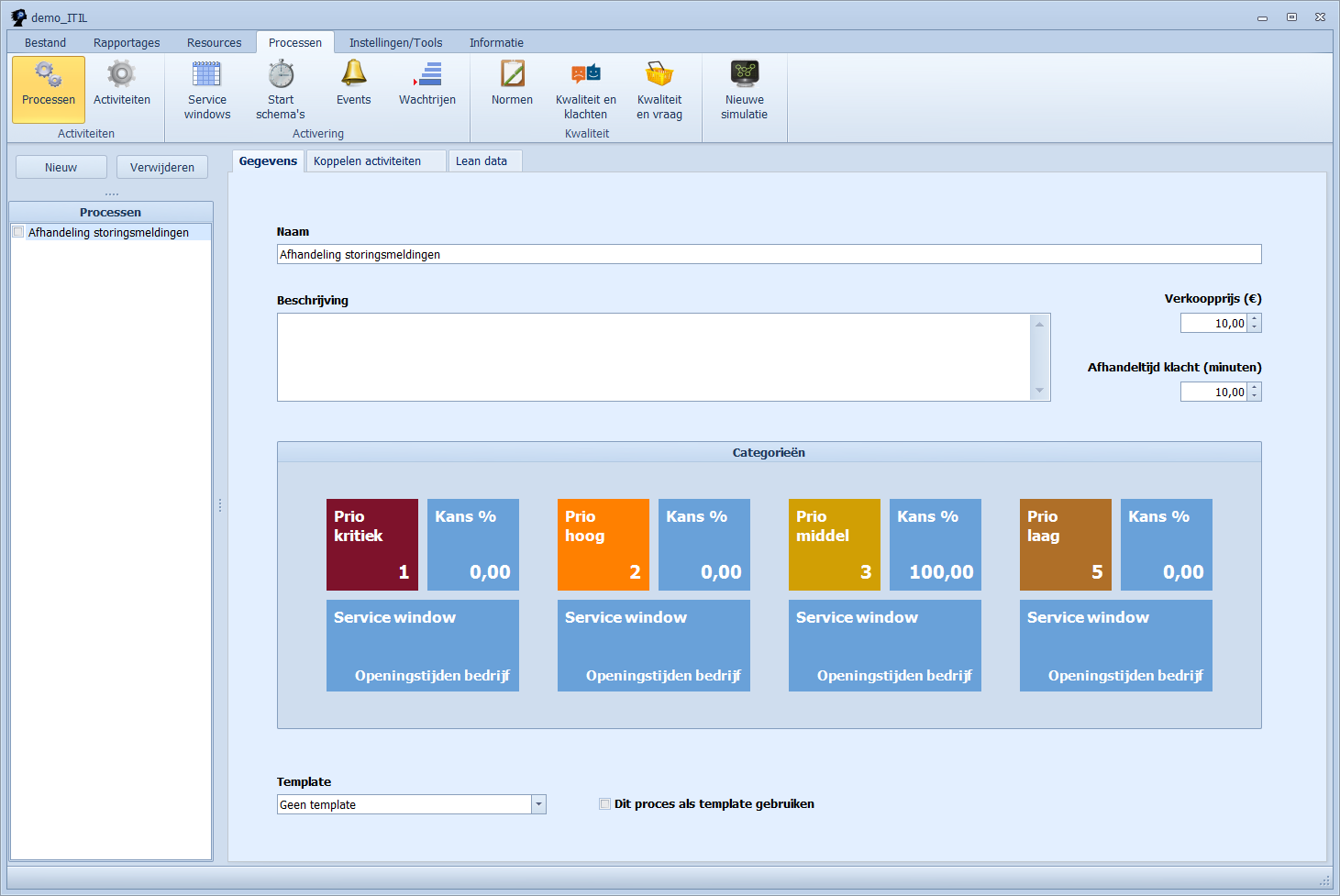
Task: Open Service window tile under Prio middel
Action: 885,646
